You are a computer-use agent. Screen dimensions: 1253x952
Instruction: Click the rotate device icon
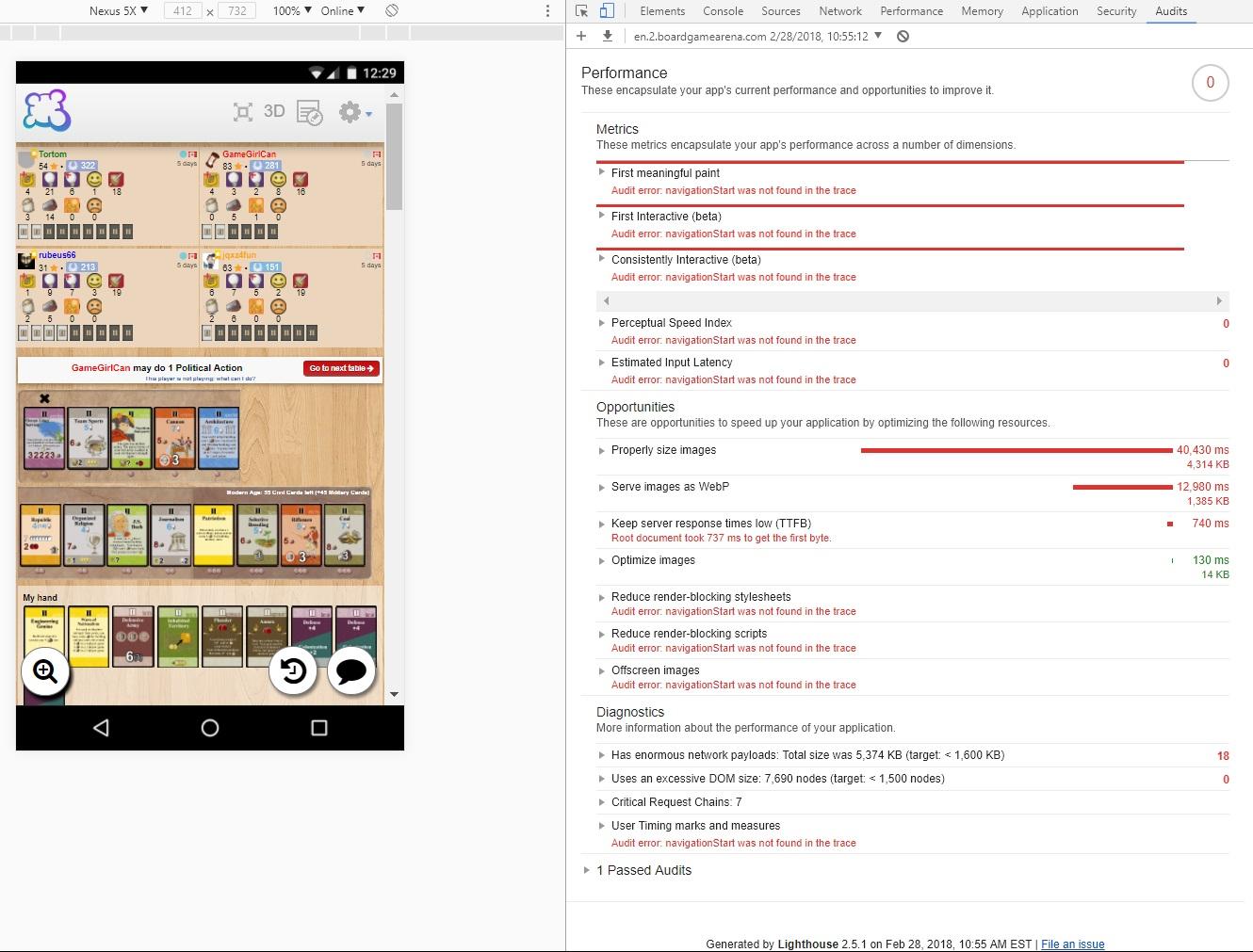392,10
